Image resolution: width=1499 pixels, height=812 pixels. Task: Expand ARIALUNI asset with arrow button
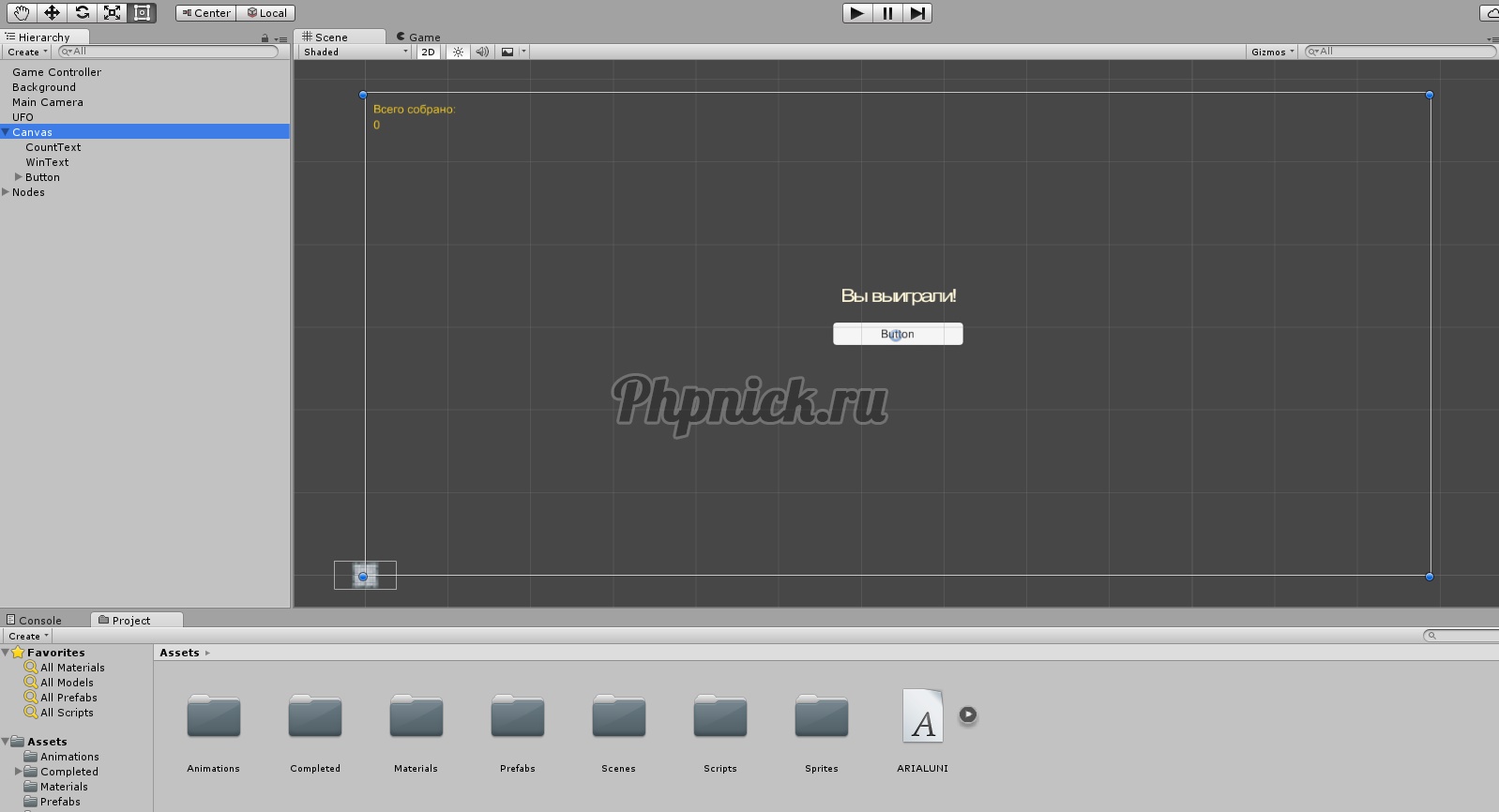(x=968, y=715)
